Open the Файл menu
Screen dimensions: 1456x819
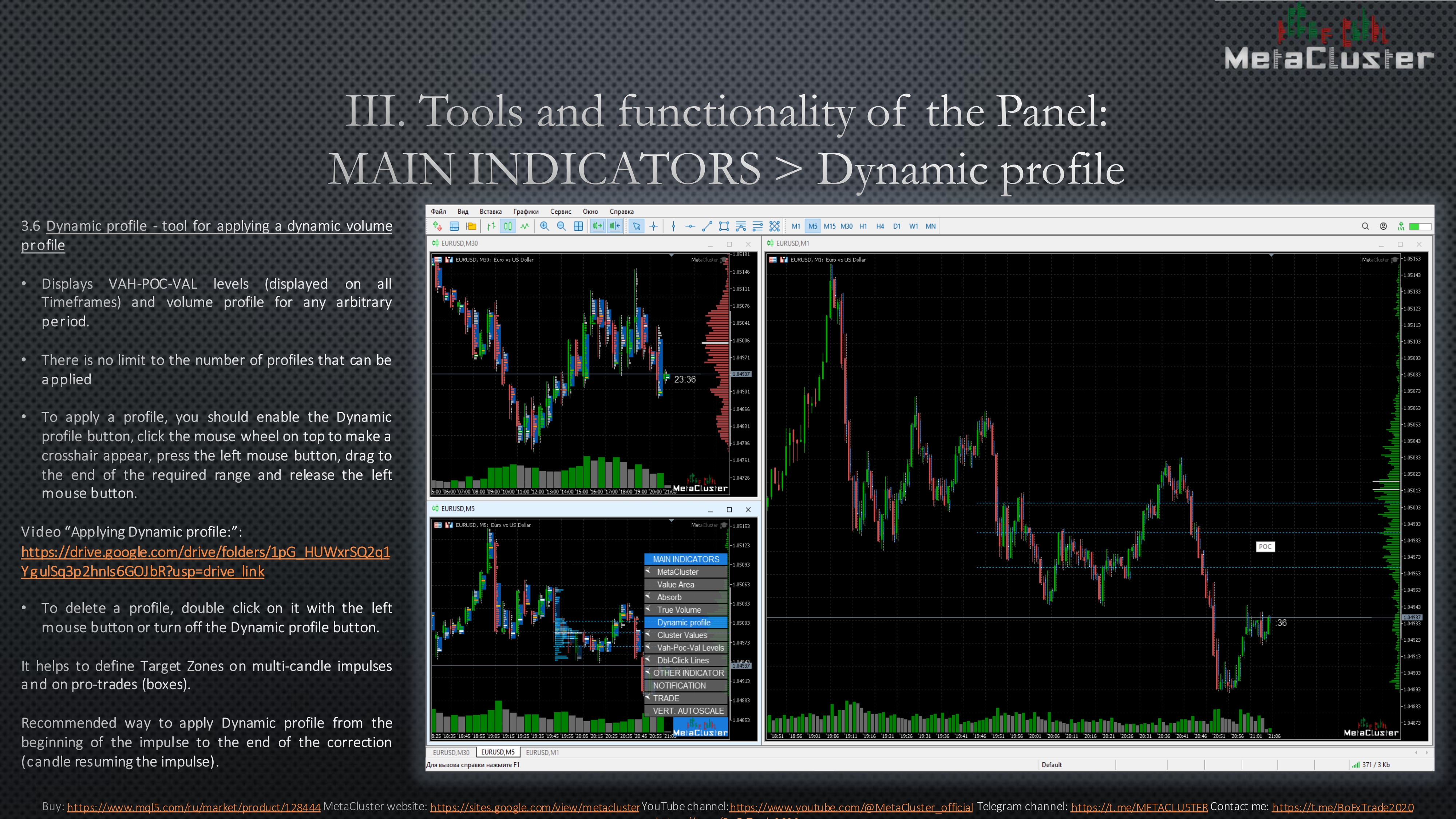coord(439,211)
